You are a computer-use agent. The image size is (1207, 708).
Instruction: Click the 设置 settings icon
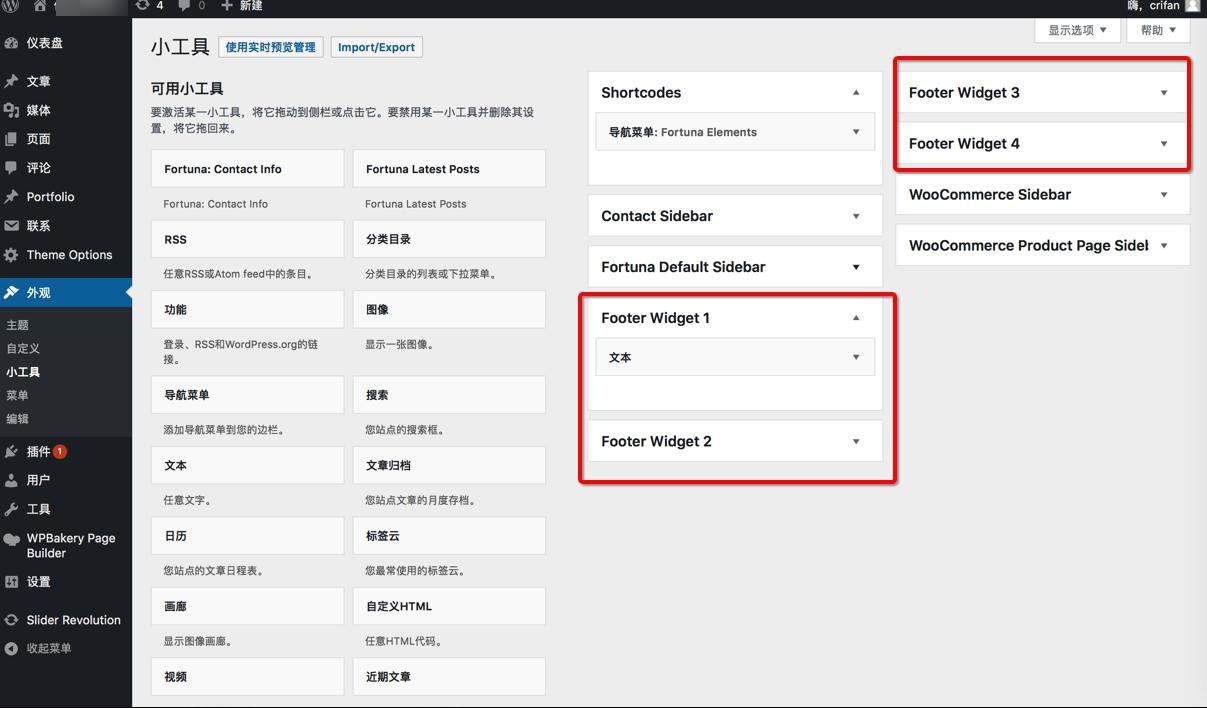tap(12, 581)
